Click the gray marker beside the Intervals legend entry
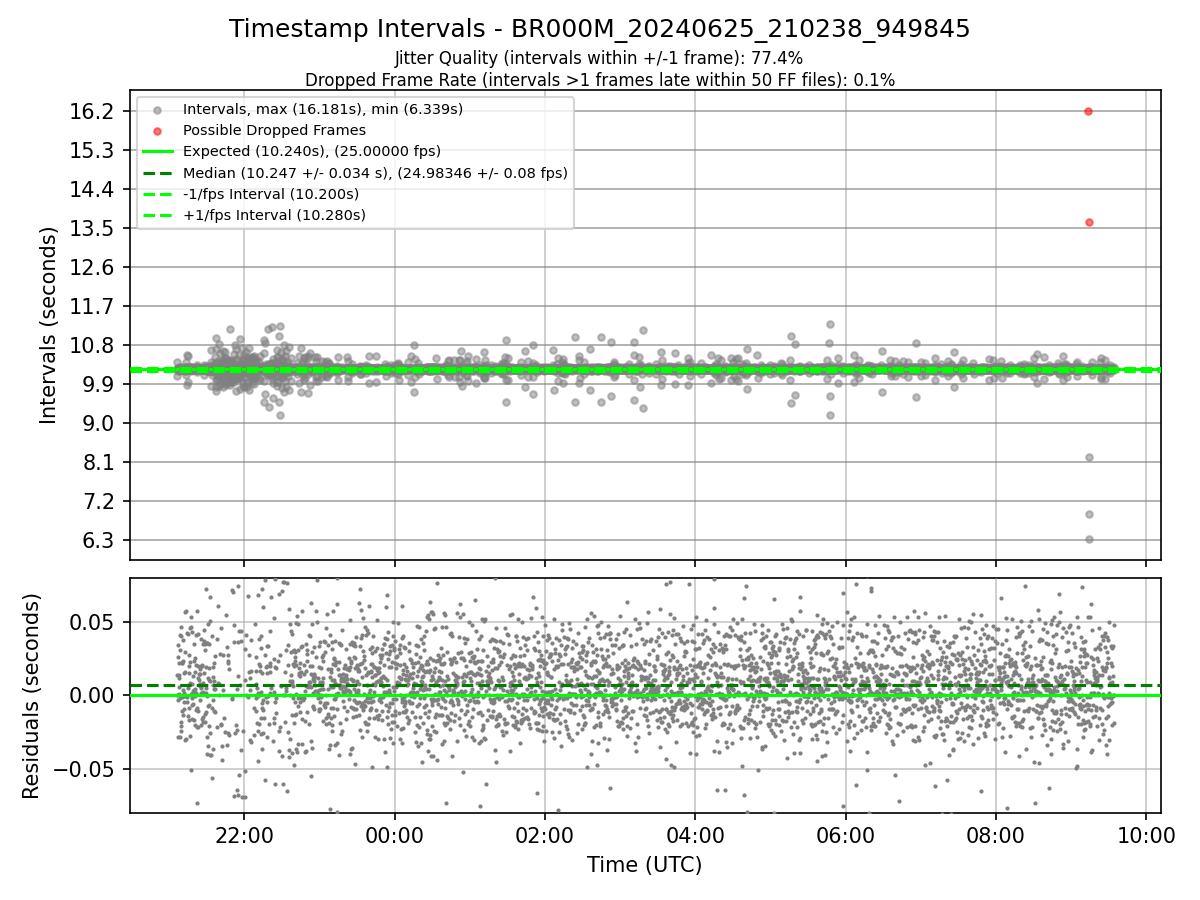Viewport: 1200px width, 900px height. pyautogui.click(x=156, y=109)
